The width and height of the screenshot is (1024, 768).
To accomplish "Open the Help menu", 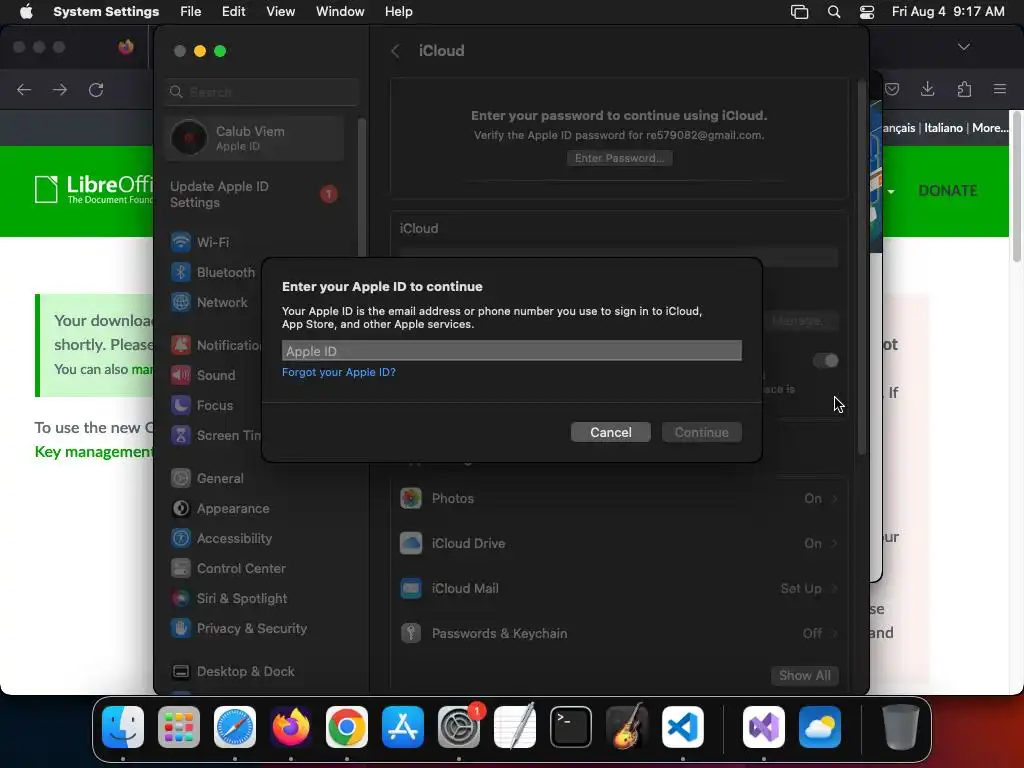I will [x=398, y=12].
